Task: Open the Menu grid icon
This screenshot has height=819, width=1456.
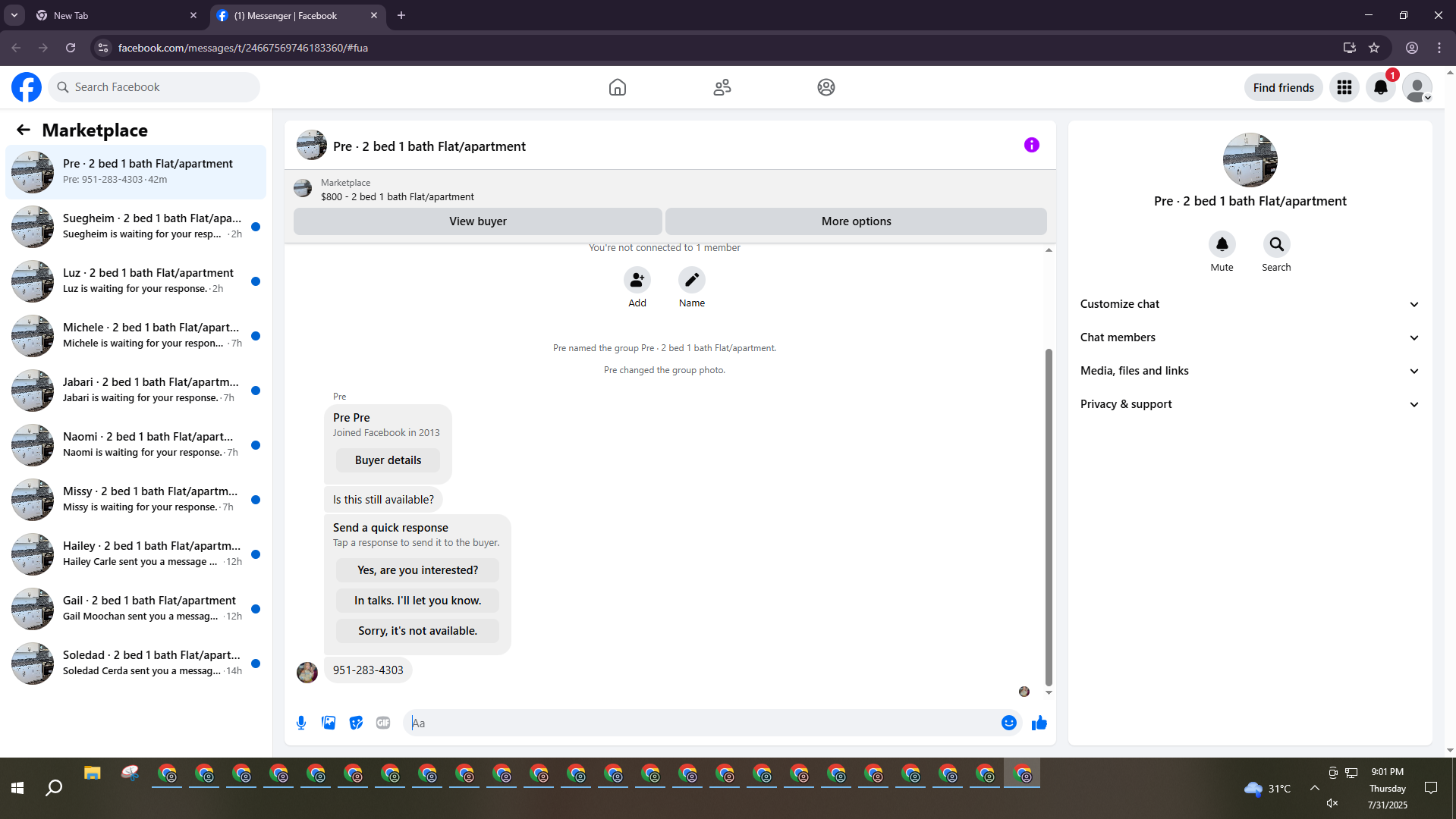Action: tap(1344, 87)
